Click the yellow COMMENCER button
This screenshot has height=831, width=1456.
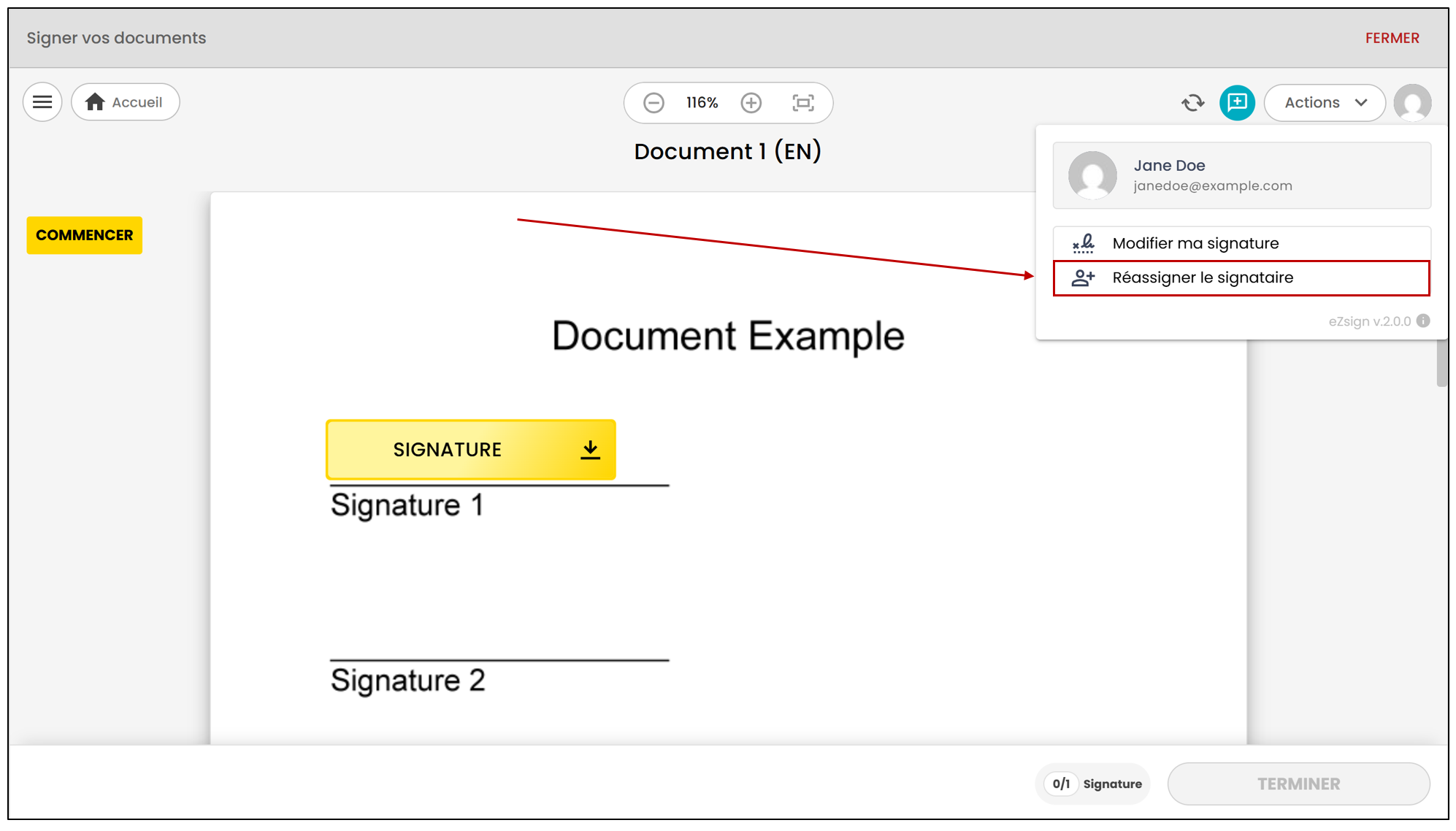point(85,235)
